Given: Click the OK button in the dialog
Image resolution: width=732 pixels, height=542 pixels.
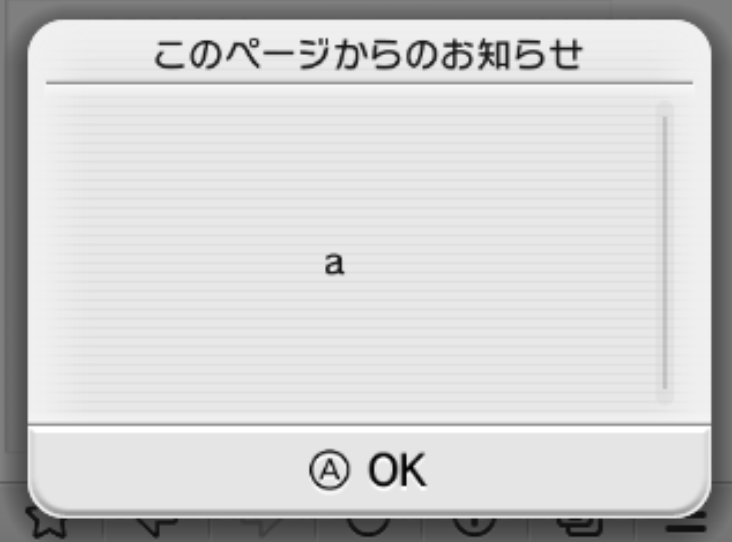Looking at the screenshot, I should tap(369, 469).
